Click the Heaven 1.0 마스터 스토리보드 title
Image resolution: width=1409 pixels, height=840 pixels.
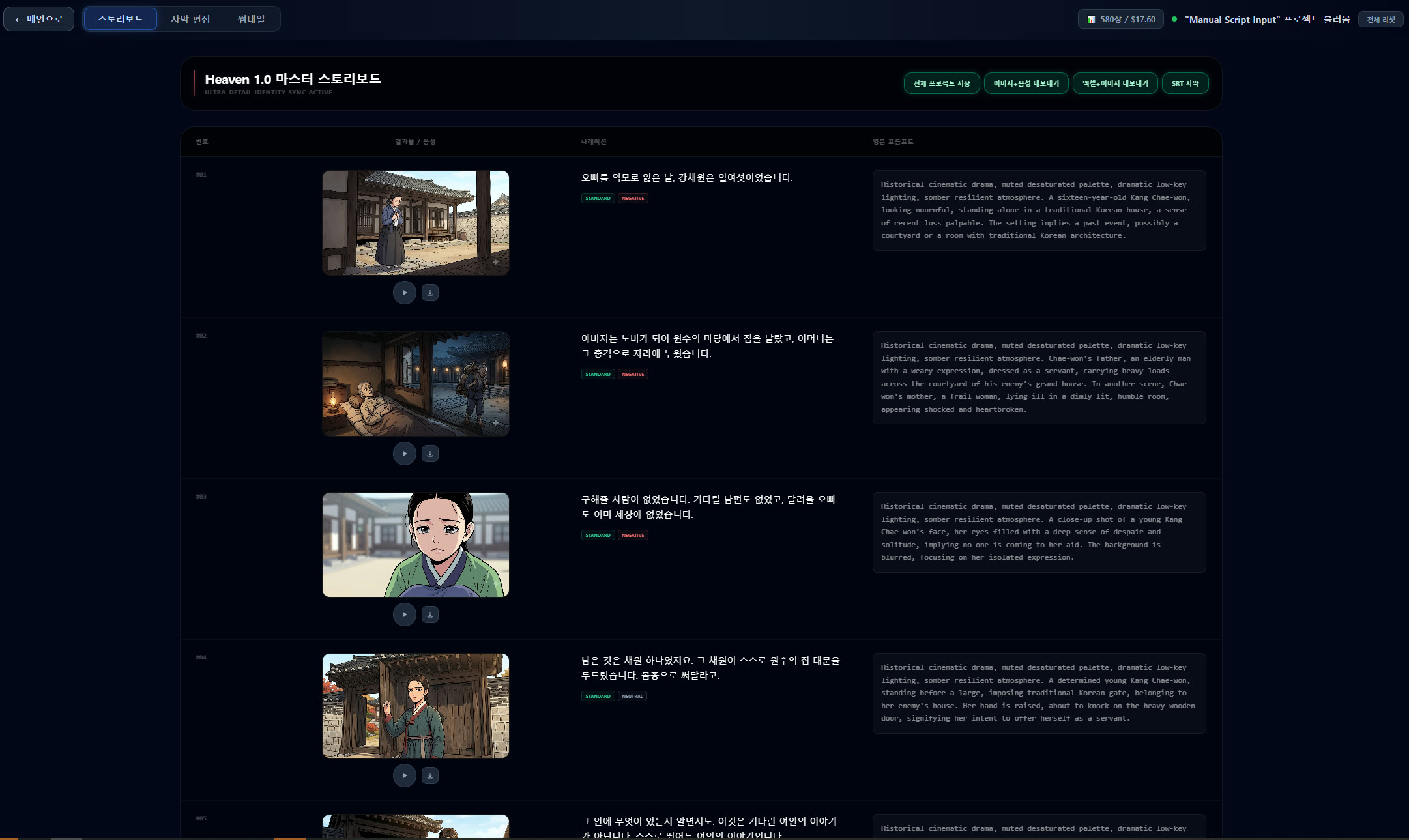tap(293, 79)
